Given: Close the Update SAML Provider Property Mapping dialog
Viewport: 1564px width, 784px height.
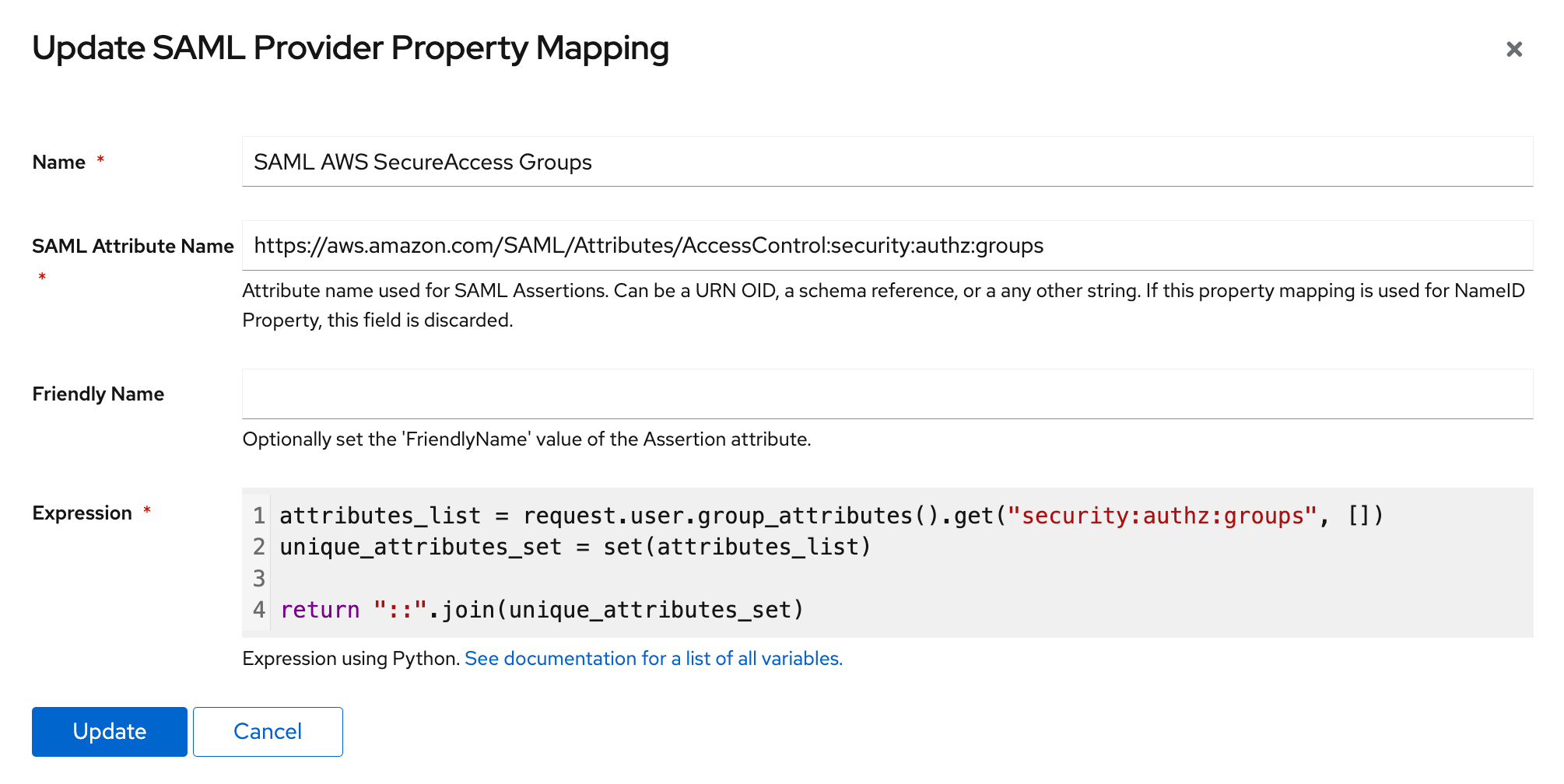Looking at the screenshot, I should [x=1513, y=49].
